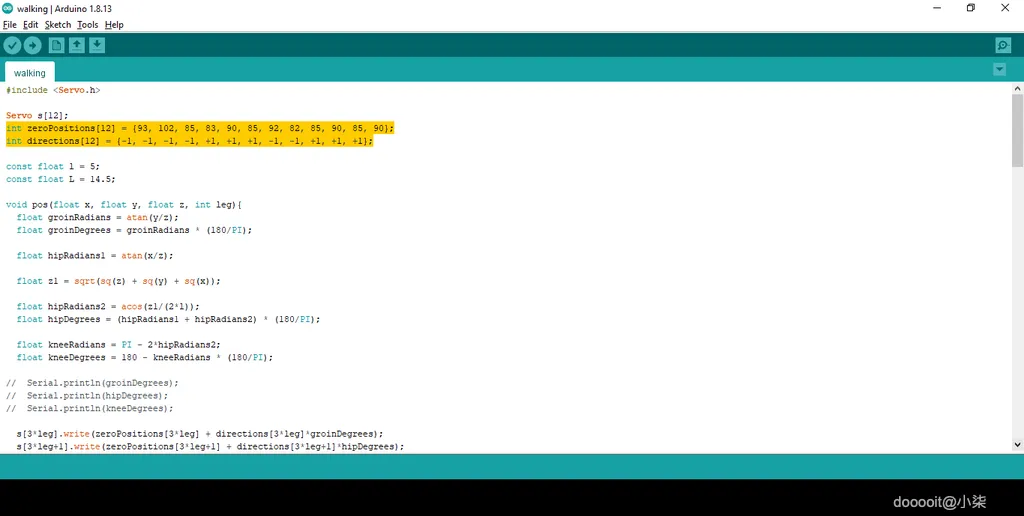
Task: Click the 'float z1 = sqrt(...)' line
Action: [x=118, y=281]
